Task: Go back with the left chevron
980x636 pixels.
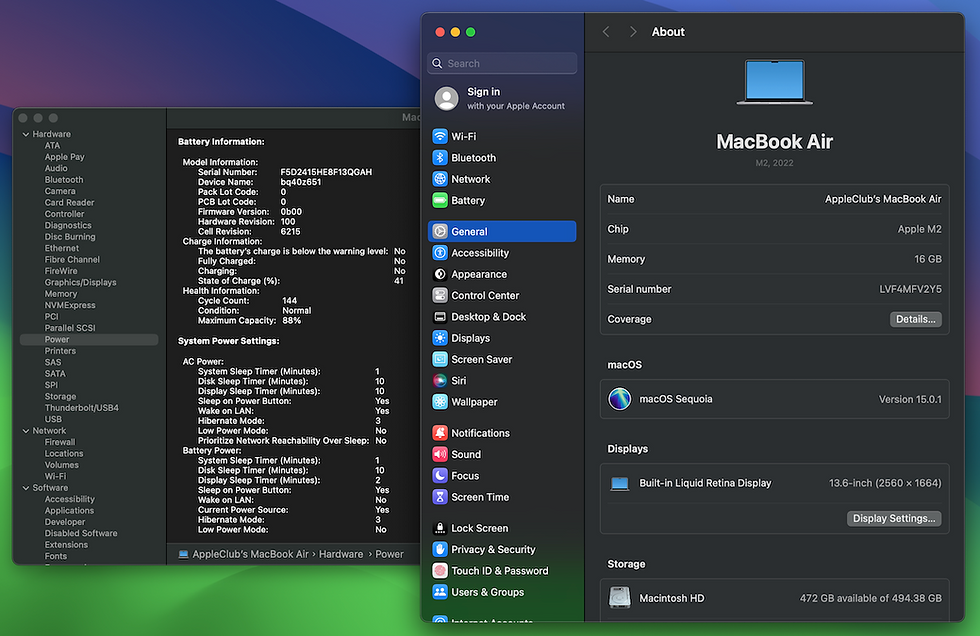Action: [606, 32]
